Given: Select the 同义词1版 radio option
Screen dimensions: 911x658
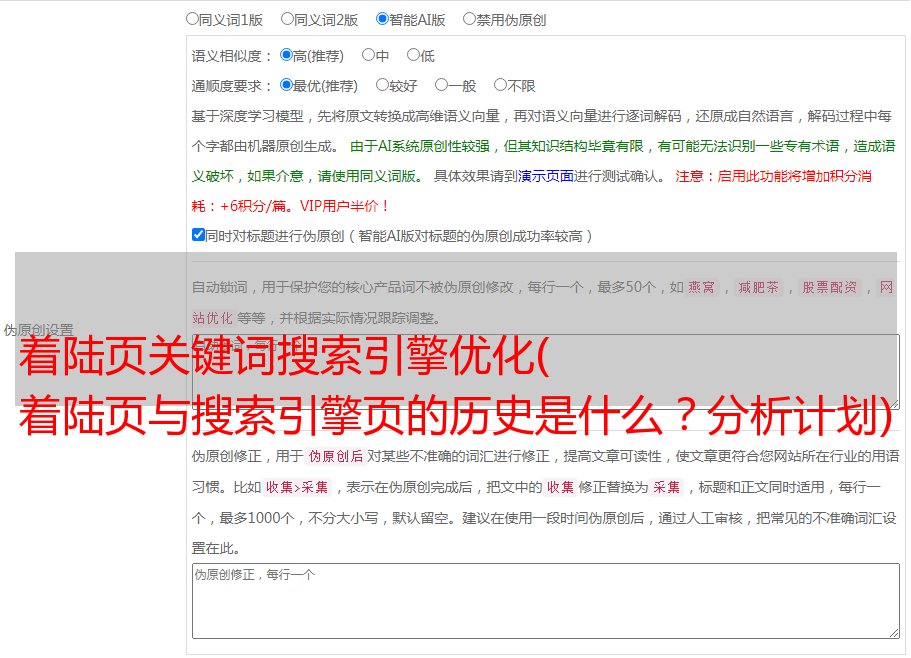Looking at the screenshot, I should click(x=192, y=19).
